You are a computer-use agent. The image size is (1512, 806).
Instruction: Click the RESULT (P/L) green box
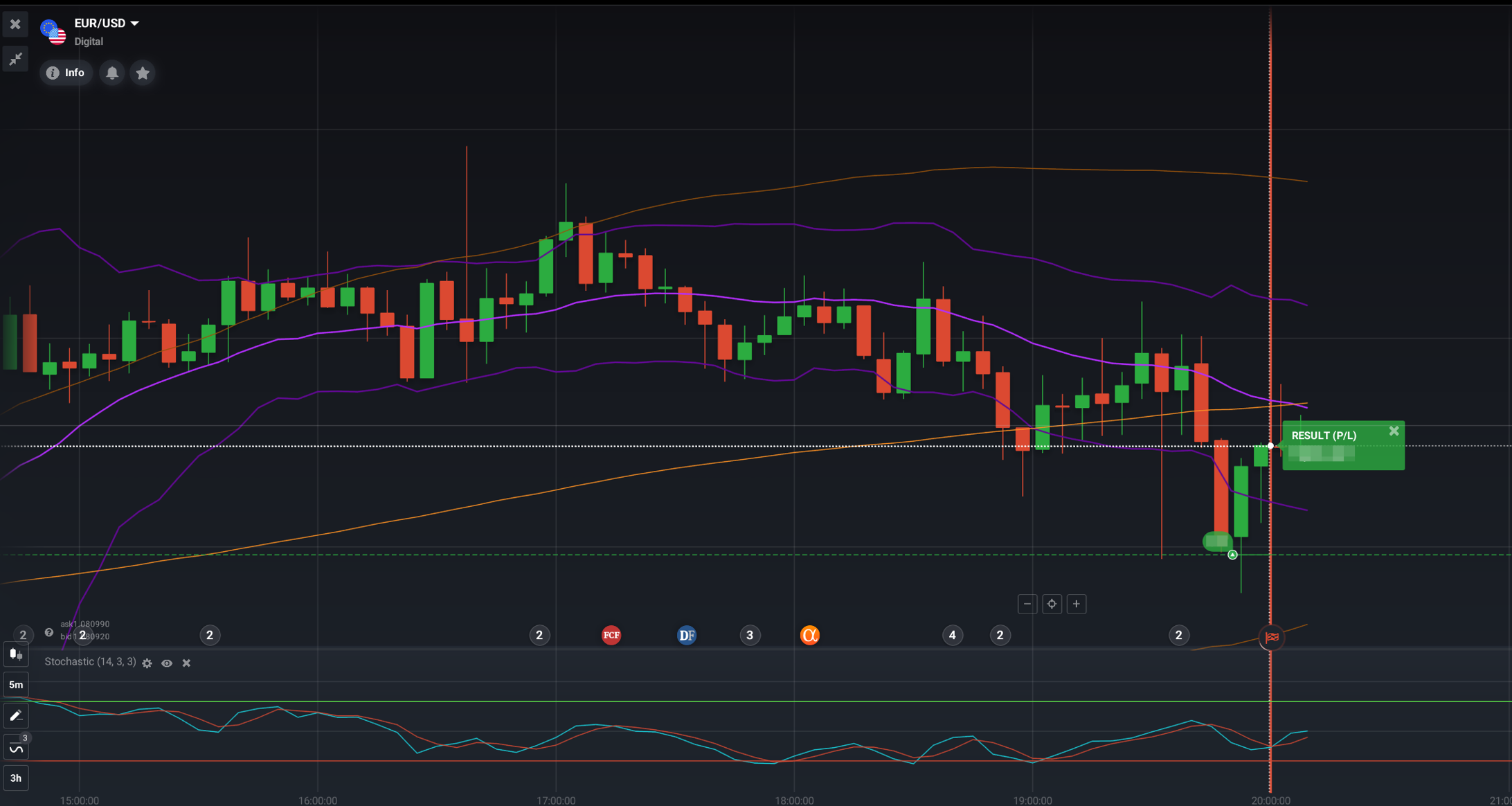(x=1343, y=445)
